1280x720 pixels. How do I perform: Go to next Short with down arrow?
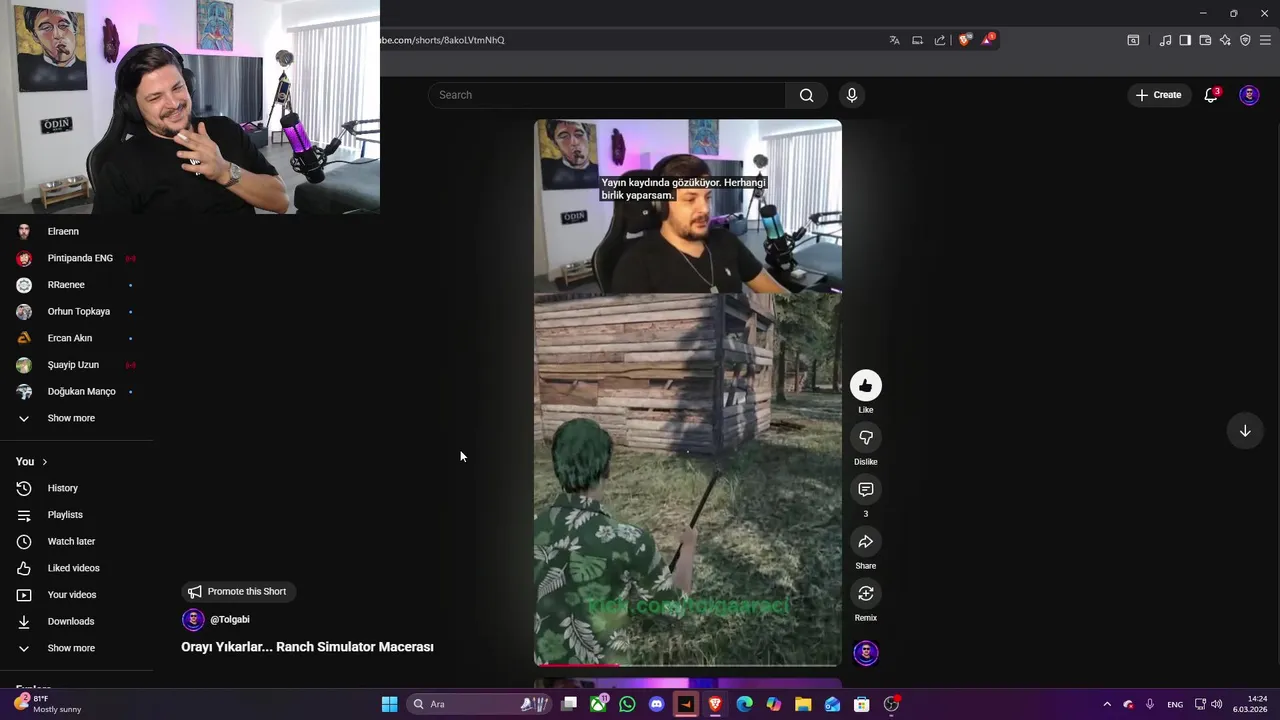click(1245, 431)
